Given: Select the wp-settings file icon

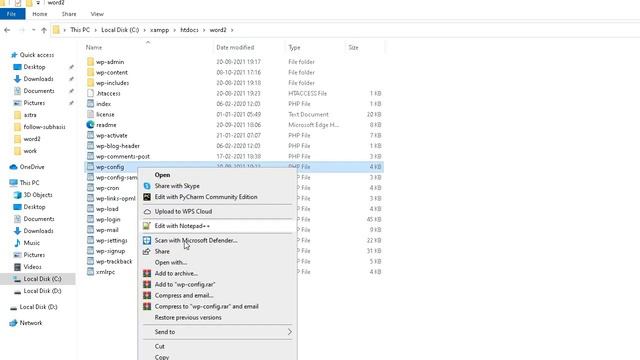Looking at the screenshot, I should tap(90, 240).
